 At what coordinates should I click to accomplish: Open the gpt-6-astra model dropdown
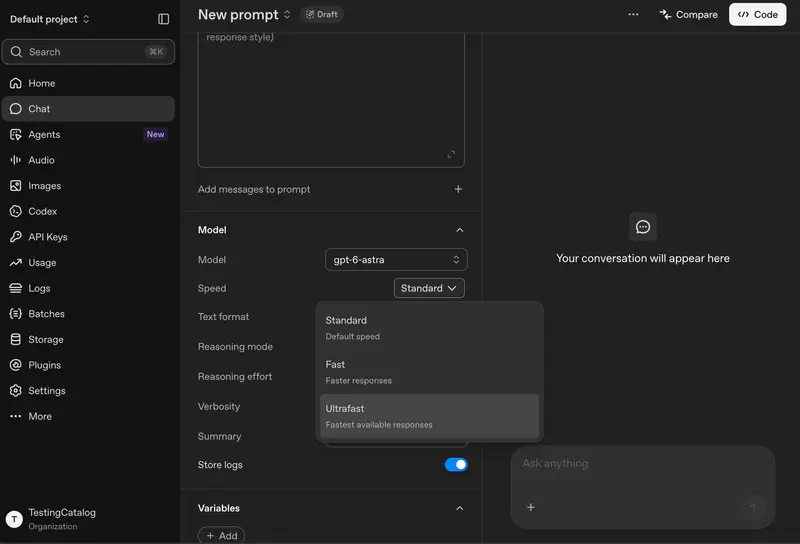click(x=396, y=260)
